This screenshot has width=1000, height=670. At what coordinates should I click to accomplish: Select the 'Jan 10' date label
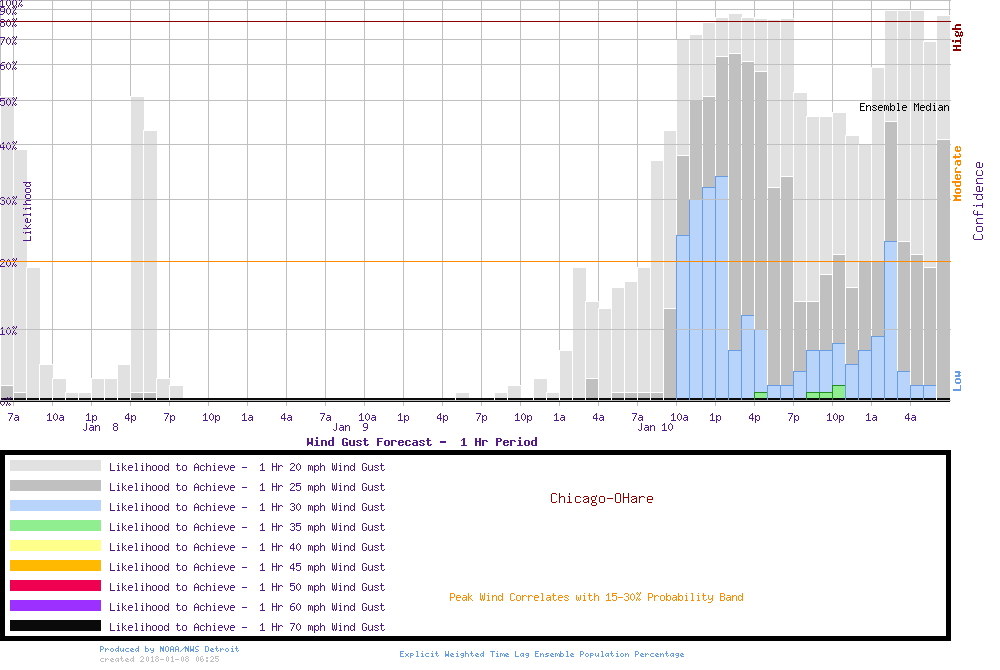tap(655, 428)
